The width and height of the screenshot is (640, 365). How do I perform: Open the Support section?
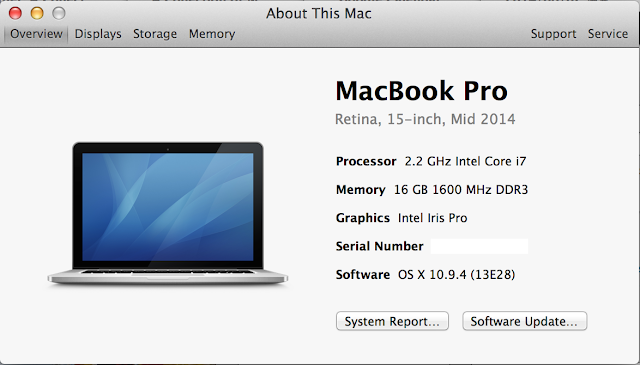[x=553, y=34]
